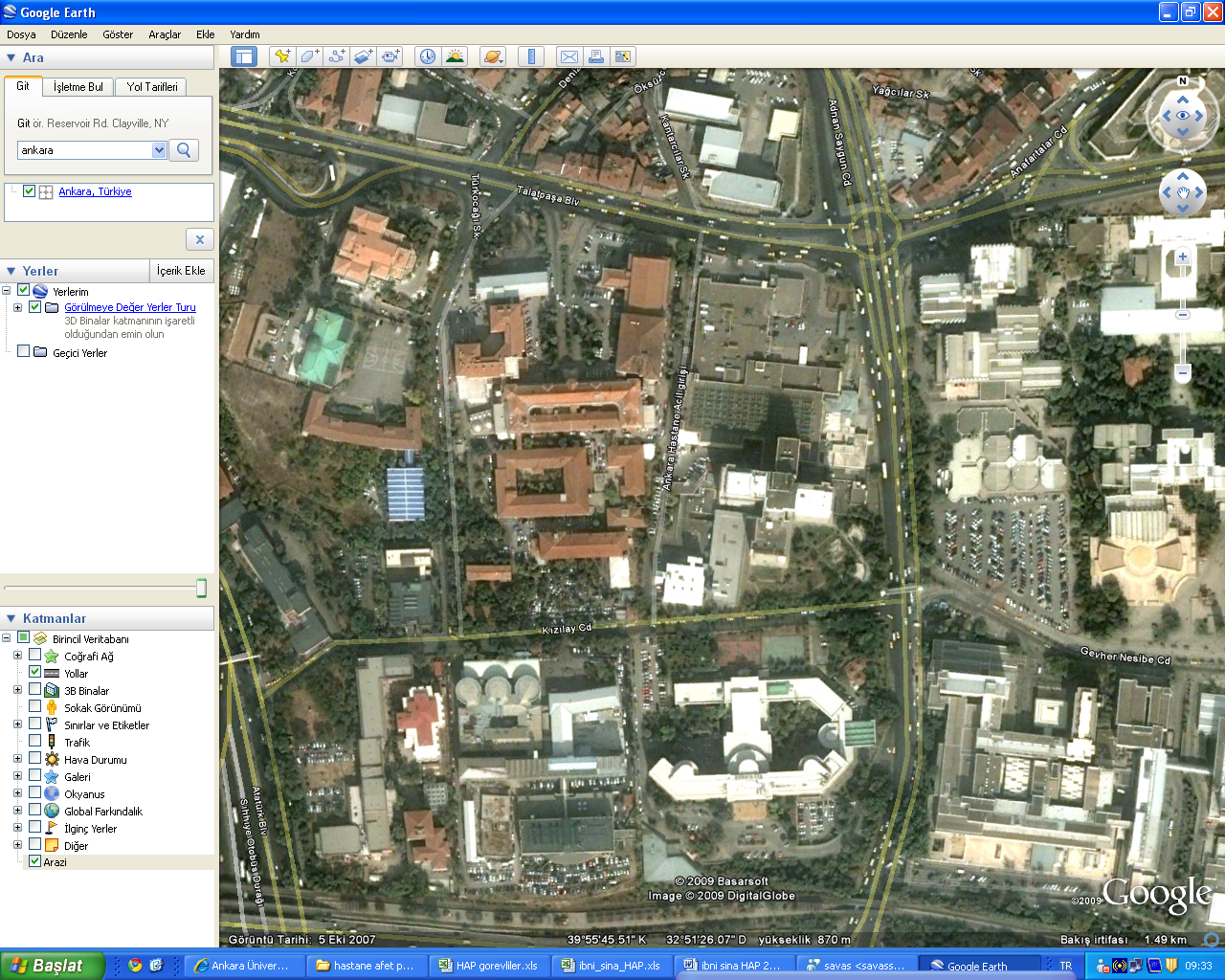Clear search results with the X button

[x=199, y=239]
